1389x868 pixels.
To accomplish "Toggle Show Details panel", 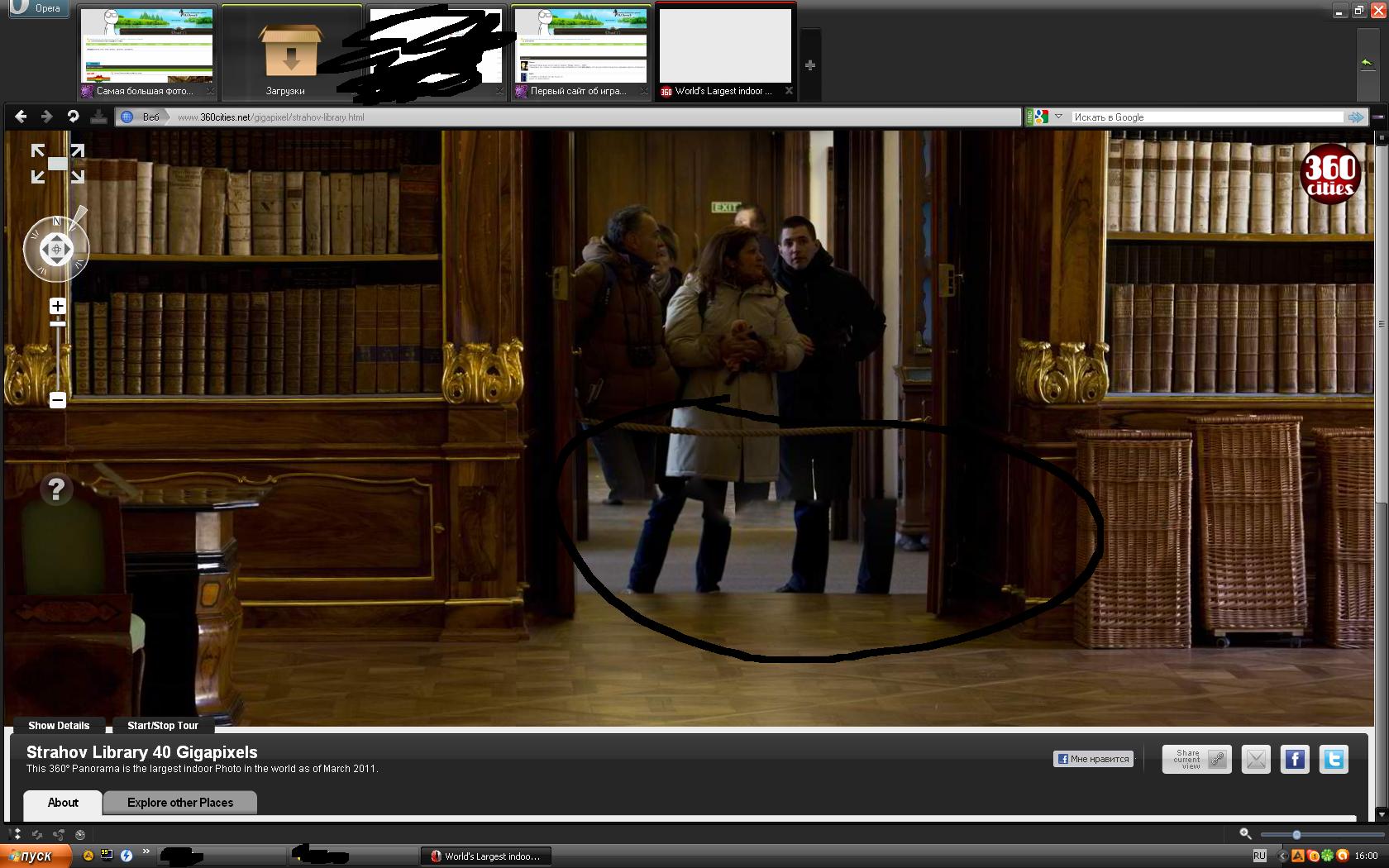I will pyautogui.click(x=59, y=725).
